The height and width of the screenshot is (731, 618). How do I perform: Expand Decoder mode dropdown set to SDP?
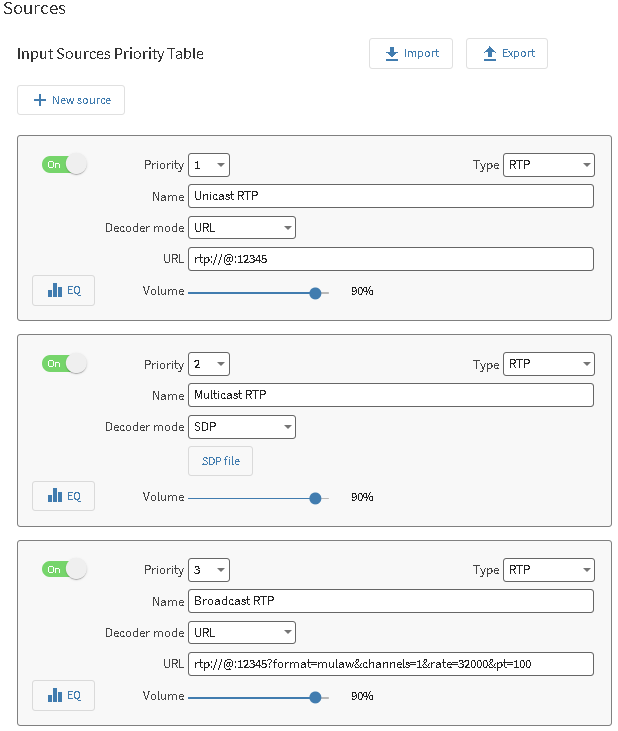click(x=242, y=427)
